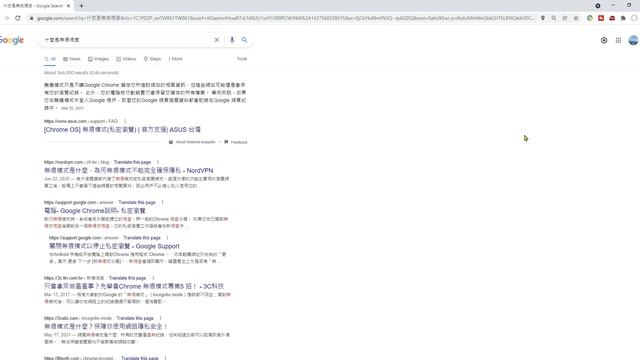640x360 pixels.
Task: Open the red square extension icon
Action: [x=601, y=18]
